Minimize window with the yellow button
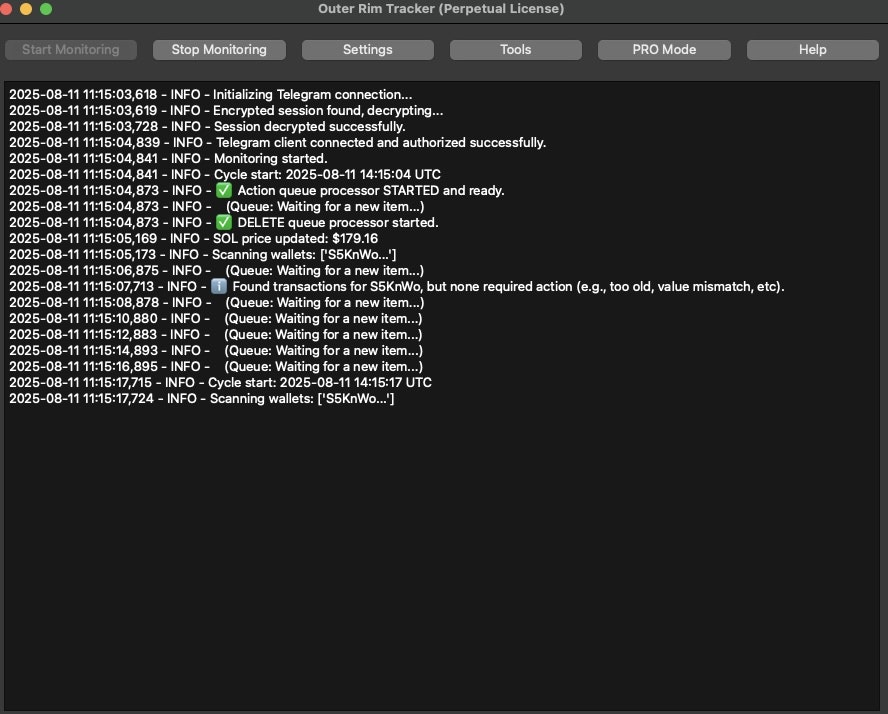The image size is (888, 714). [26, 8]
